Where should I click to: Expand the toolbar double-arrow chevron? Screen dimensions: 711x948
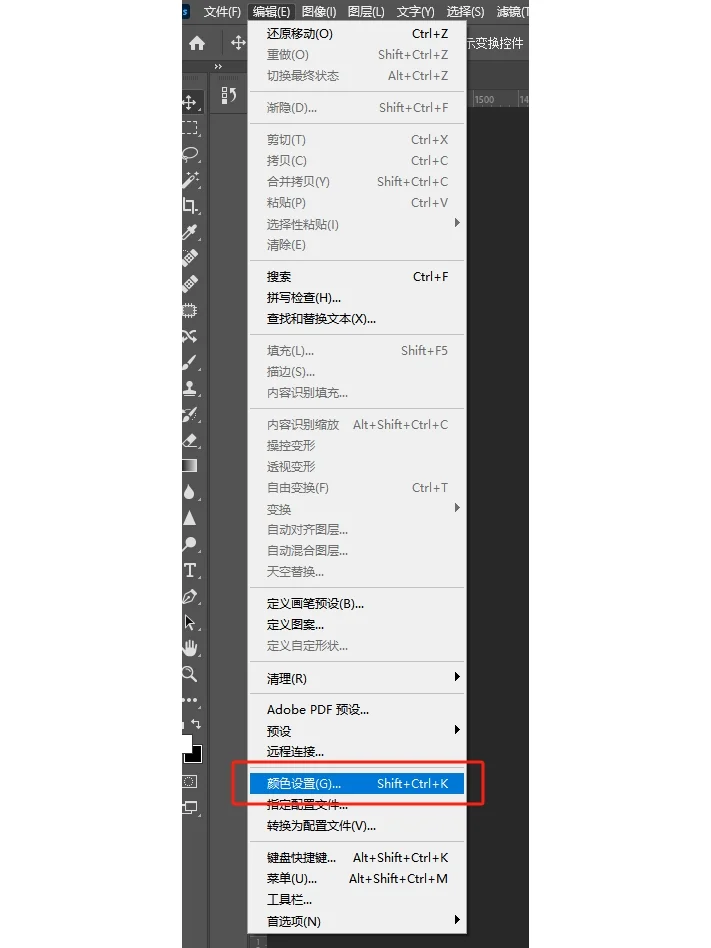(218, 67)
